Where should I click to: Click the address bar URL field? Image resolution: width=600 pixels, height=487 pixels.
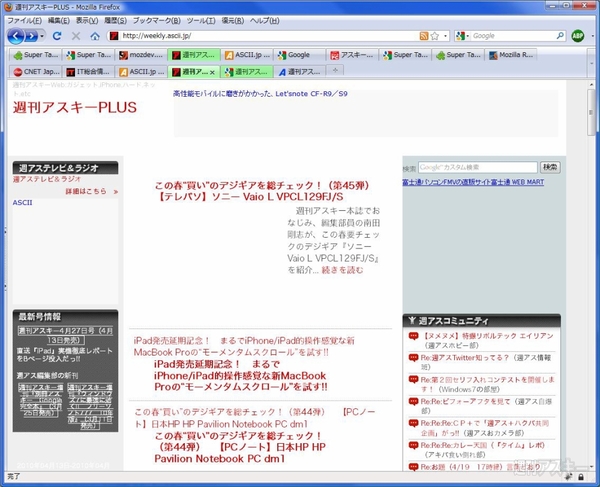click(x=268, y=36)
